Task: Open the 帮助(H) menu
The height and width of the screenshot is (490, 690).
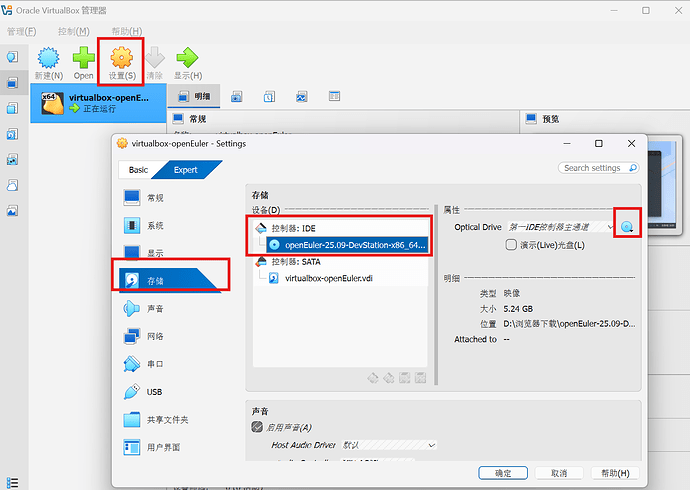Action: pos(127,32)
